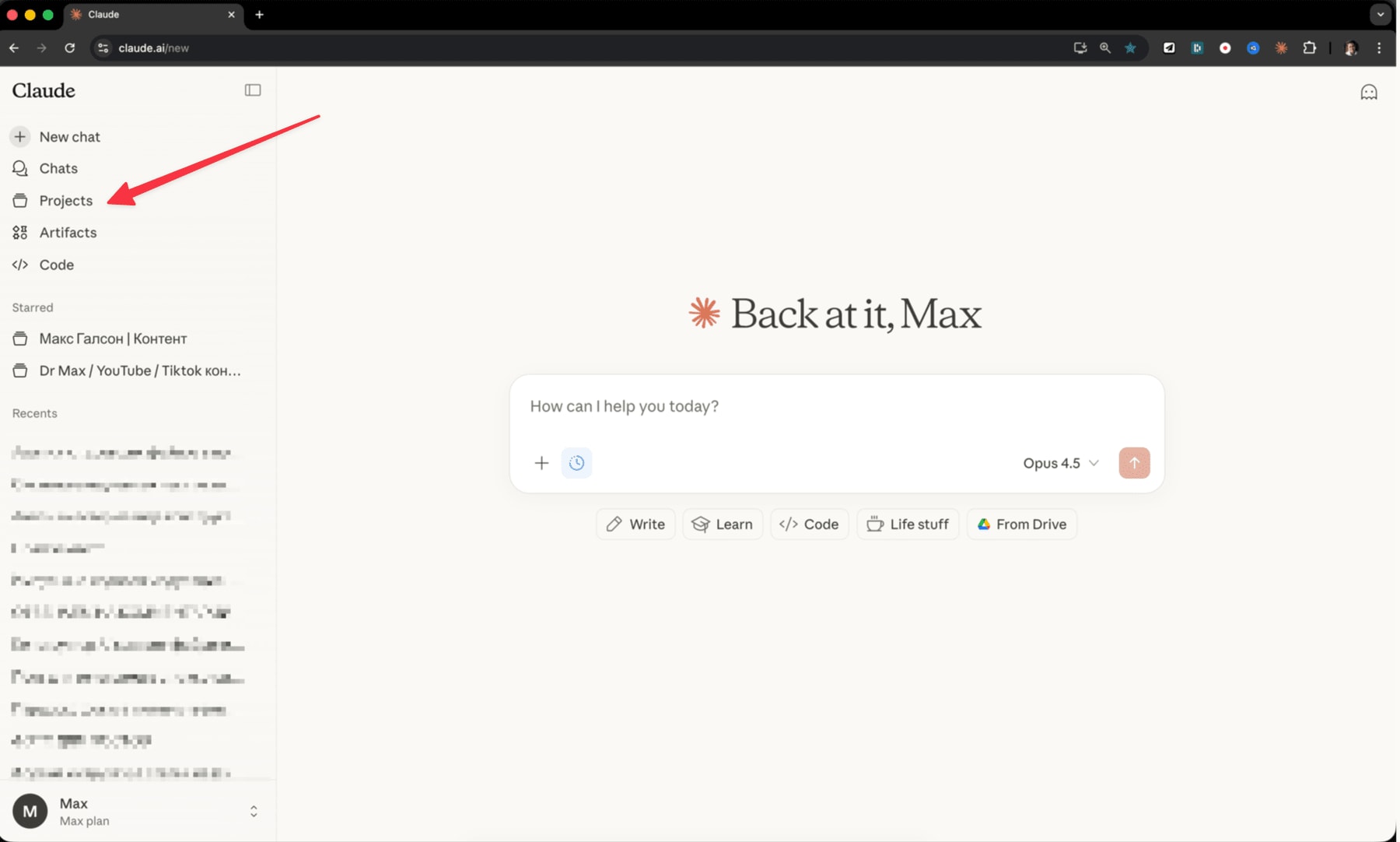Choose the Write suggestion chip
Viewport: 1400px width, 842px height.
click(x=635, y=524)
